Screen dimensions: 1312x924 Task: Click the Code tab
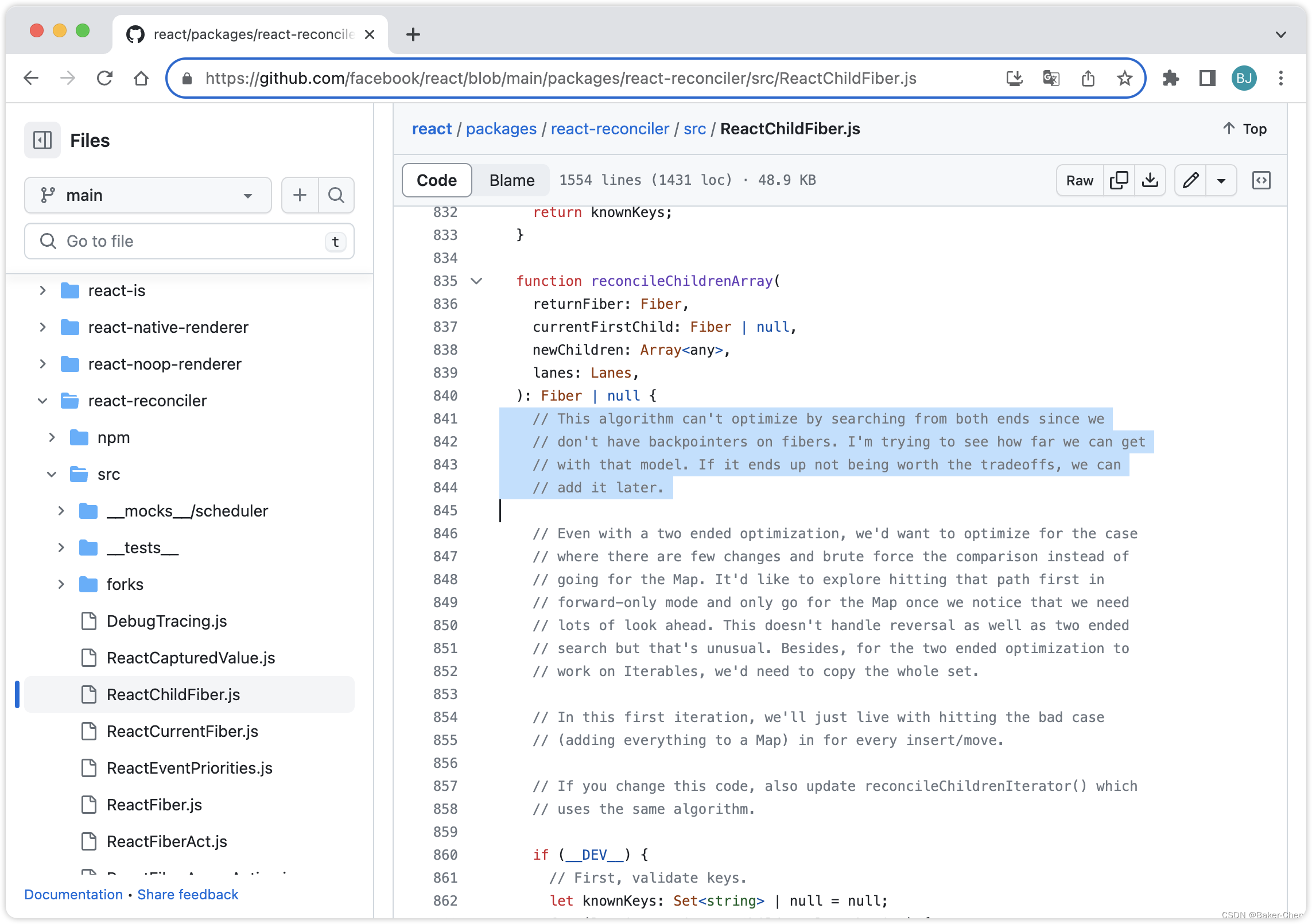click(x=435, y=179)
